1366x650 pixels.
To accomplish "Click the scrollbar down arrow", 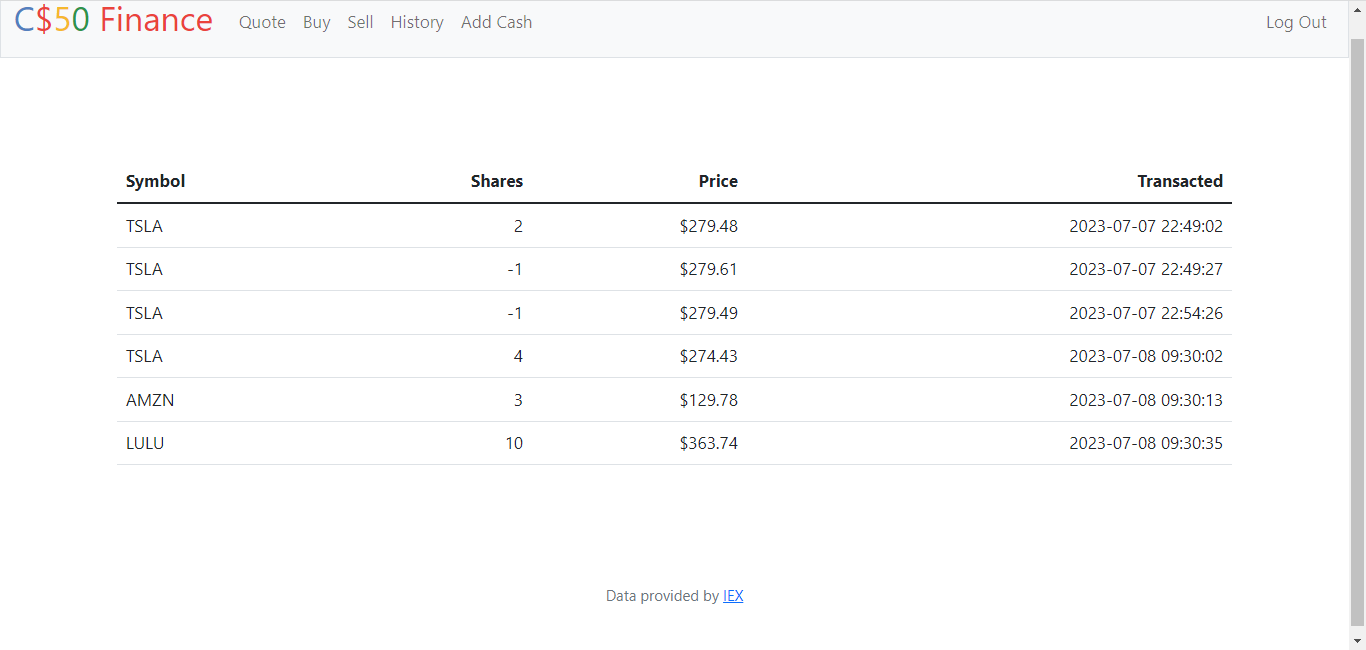I will 1357,640.
